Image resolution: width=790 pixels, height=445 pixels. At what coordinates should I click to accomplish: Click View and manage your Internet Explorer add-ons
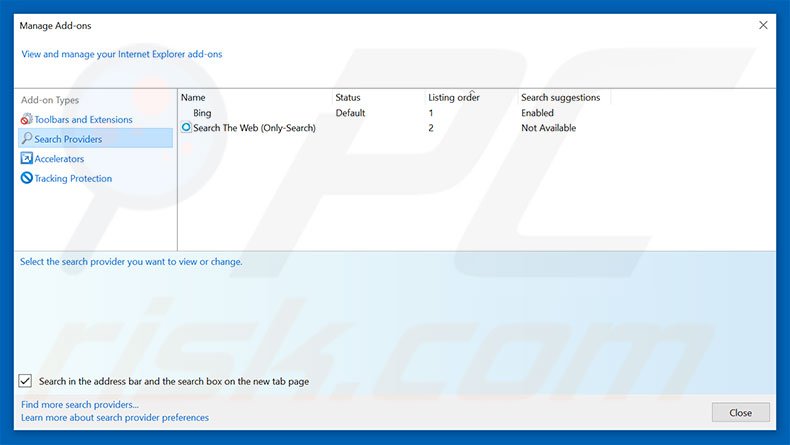point(121,54)
